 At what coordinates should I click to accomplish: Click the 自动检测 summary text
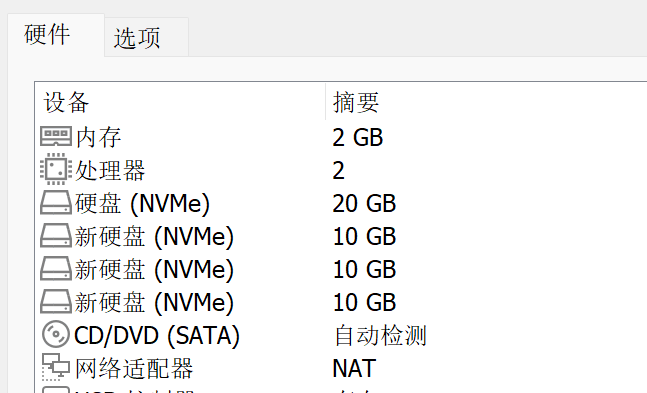coord(380,335)
